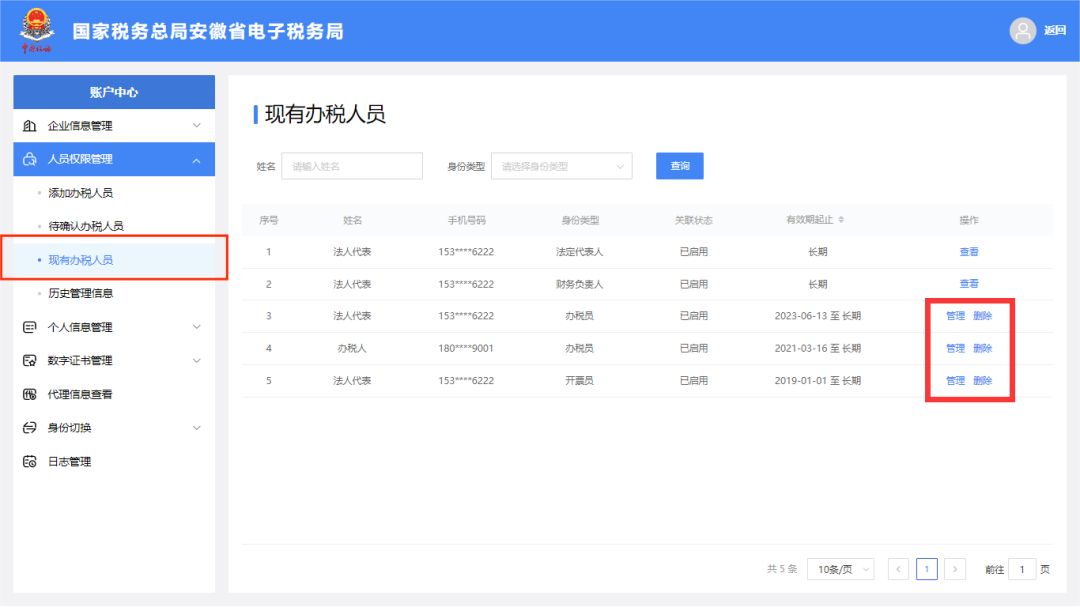The height and width of the screenshot is (607, 1080).
Task: Click 查看 for row 2 财务负责人
Action: pos(969,284)
